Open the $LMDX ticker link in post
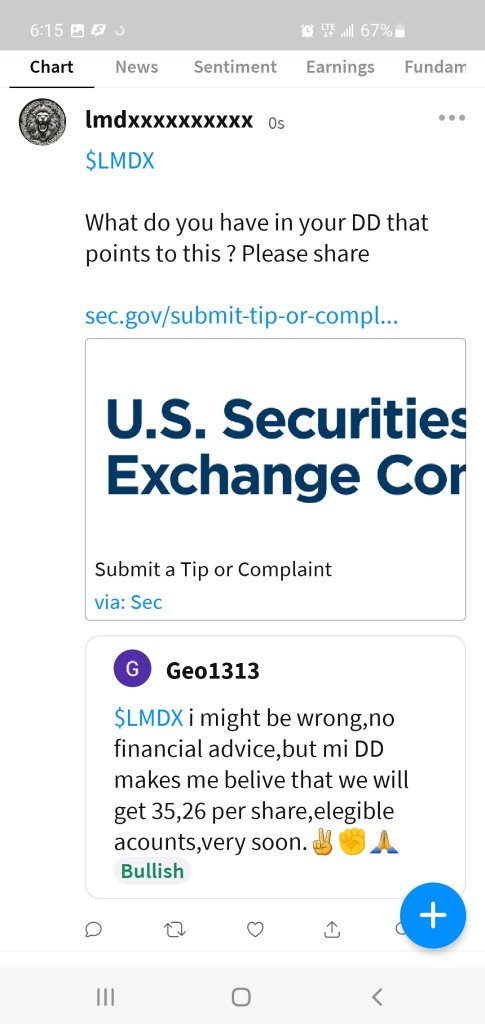 119,161
